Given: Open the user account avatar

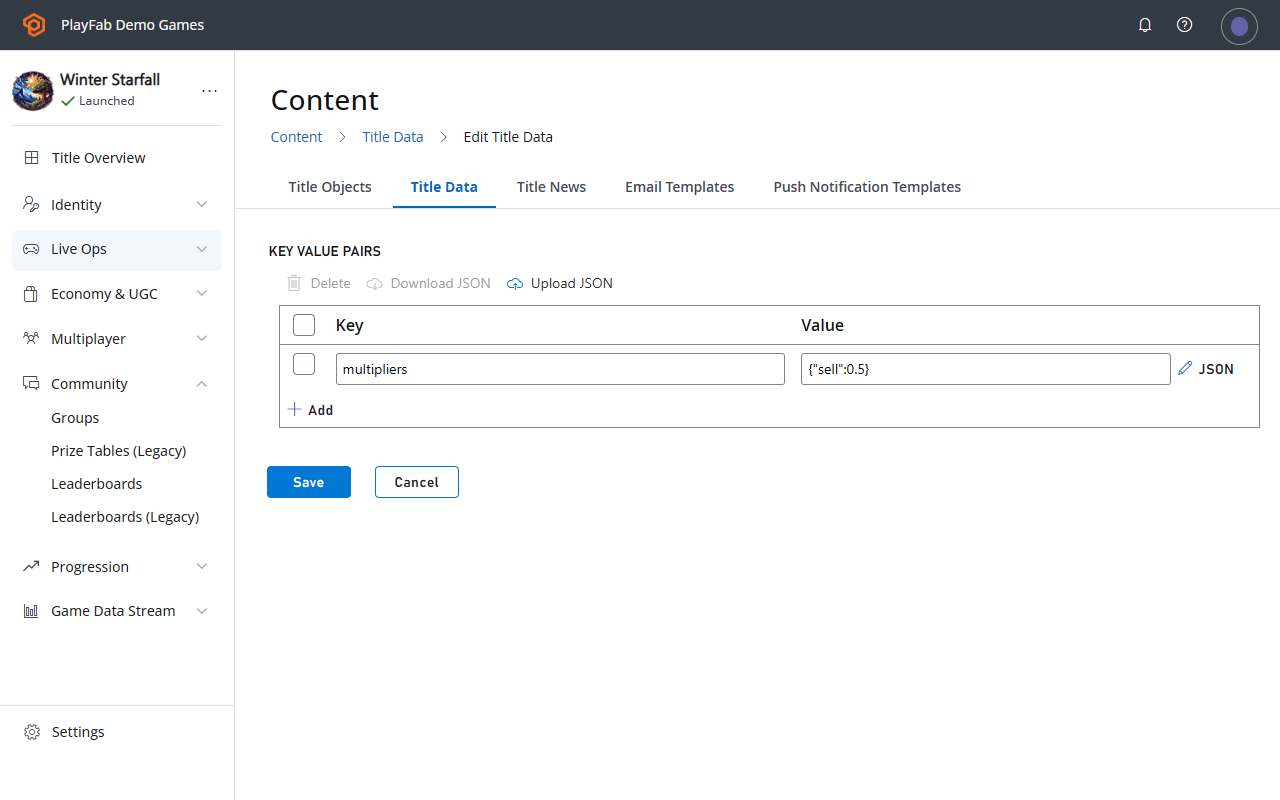Looking at the screenshot, I should (x=1239, y=26).
